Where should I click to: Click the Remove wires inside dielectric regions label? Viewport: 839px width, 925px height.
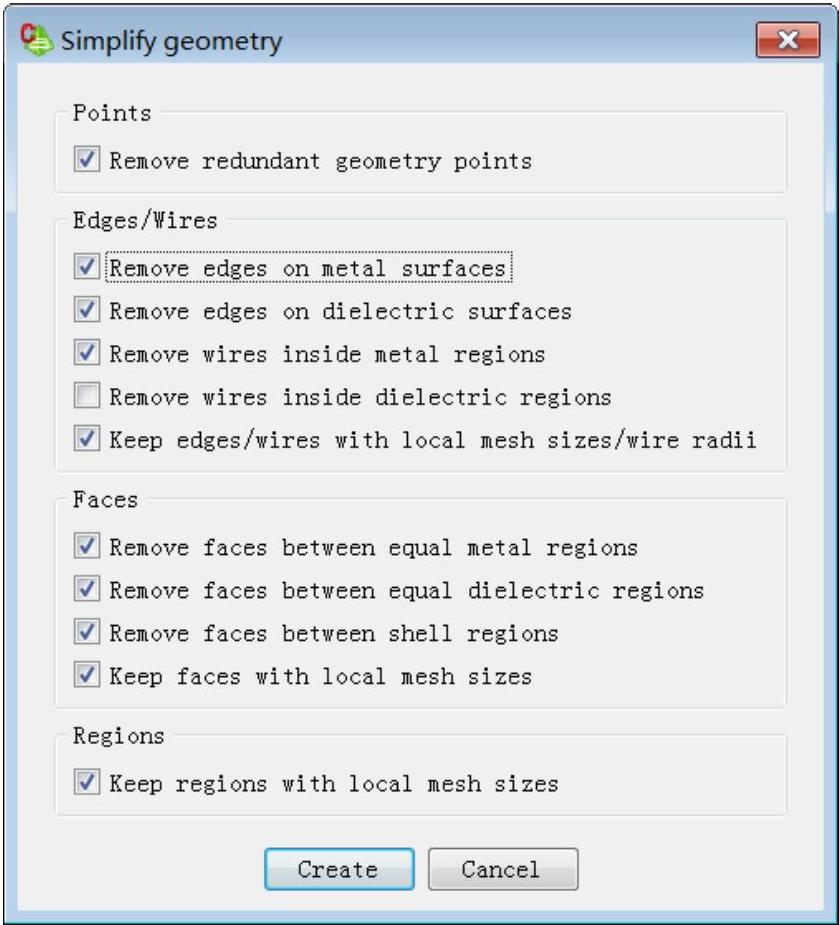(x=360, y=397)
